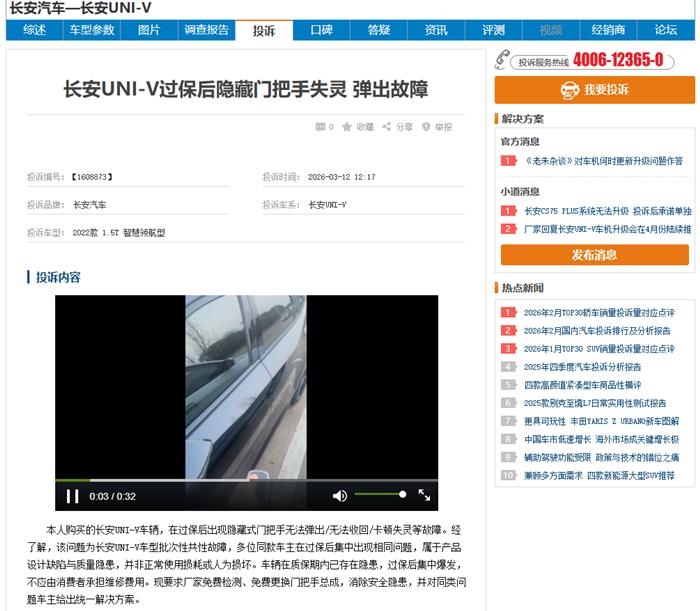Open the 车型参数 tab
Viewport: 700px width, 611px height.
92,30
